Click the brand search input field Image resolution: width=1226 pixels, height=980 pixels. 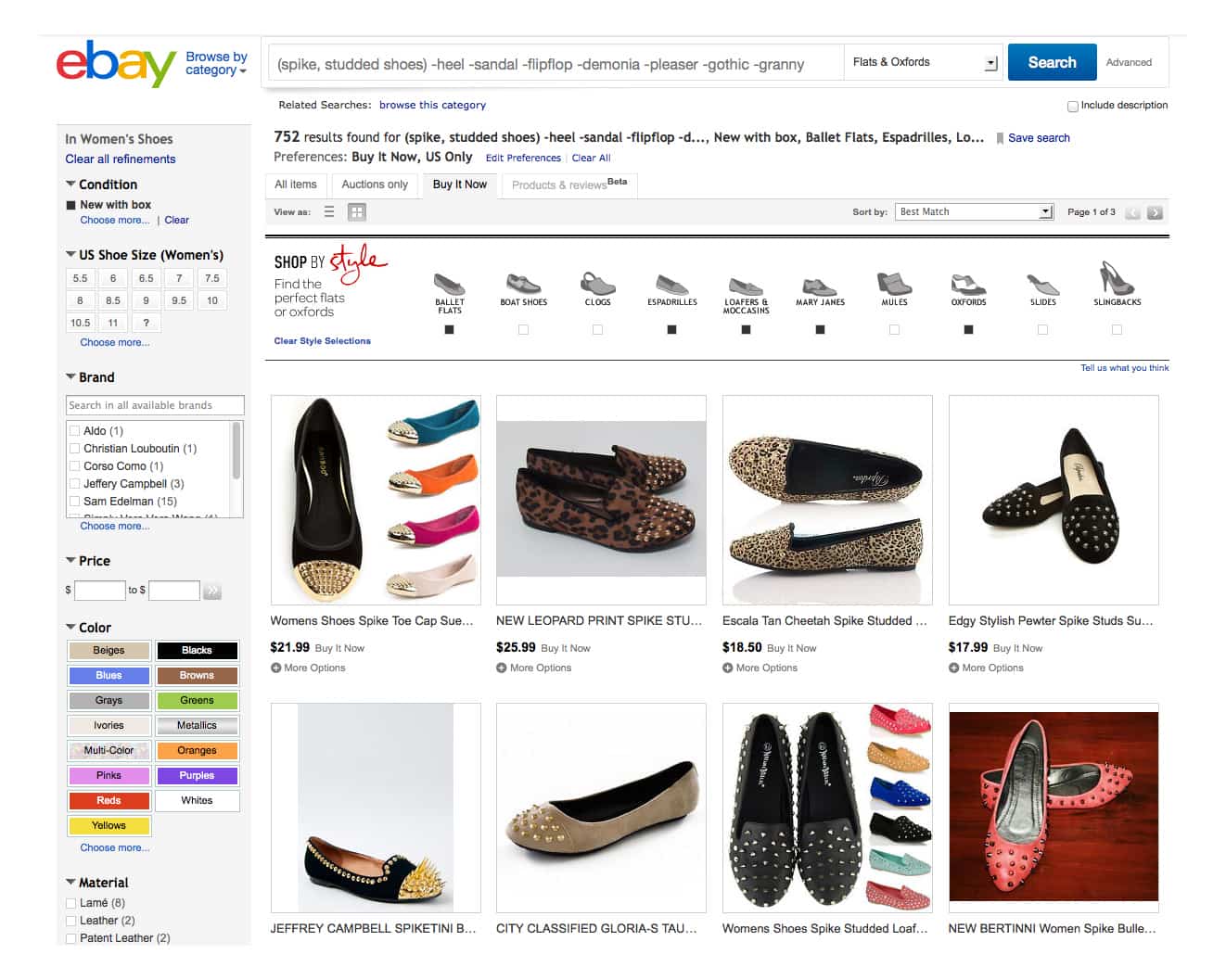155,405
